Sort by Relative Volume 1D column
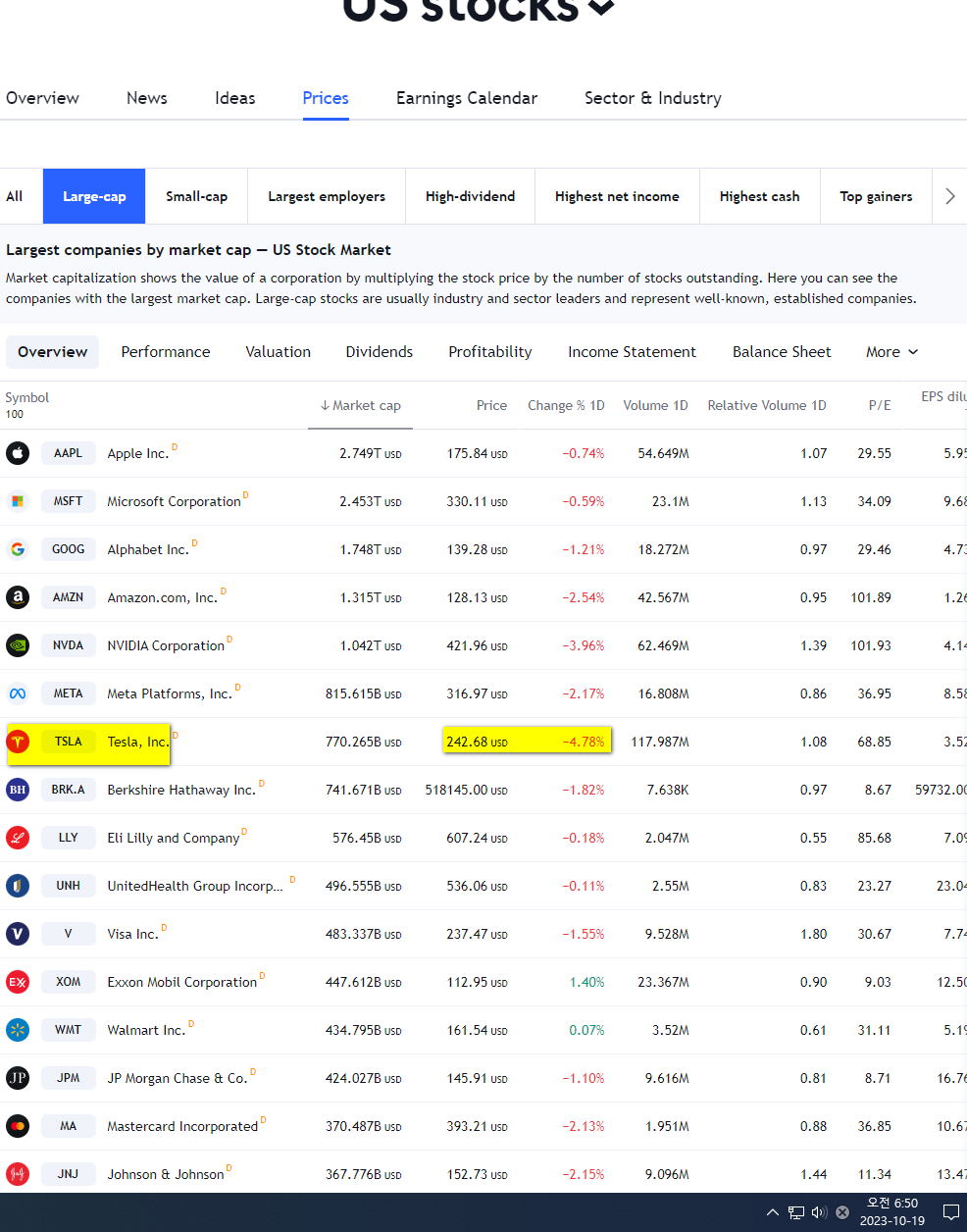Image resolution: width=967 pixels, height=1232 pixels. [767, 405]
